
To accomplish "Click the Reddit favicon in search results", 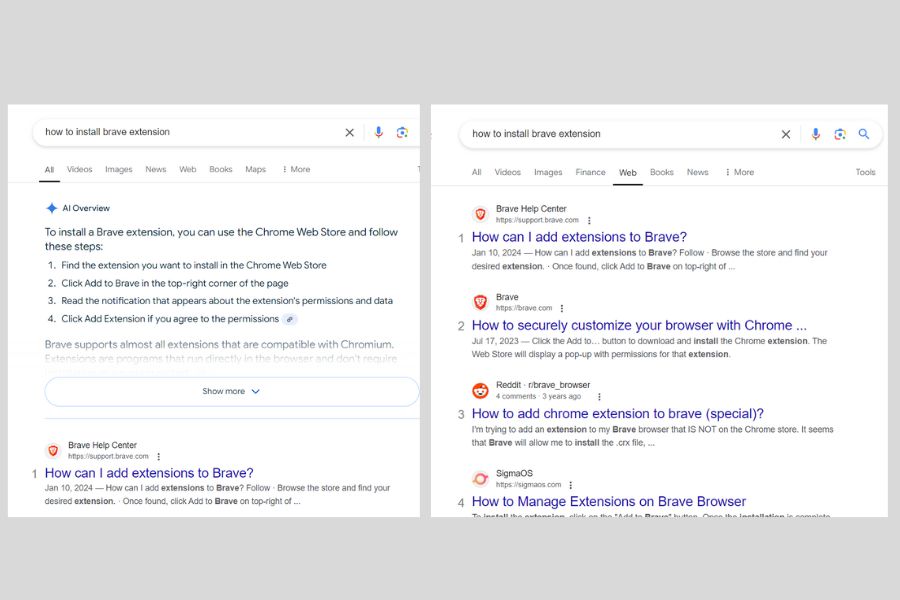I will pyautogui.click(x=480, y=390).
